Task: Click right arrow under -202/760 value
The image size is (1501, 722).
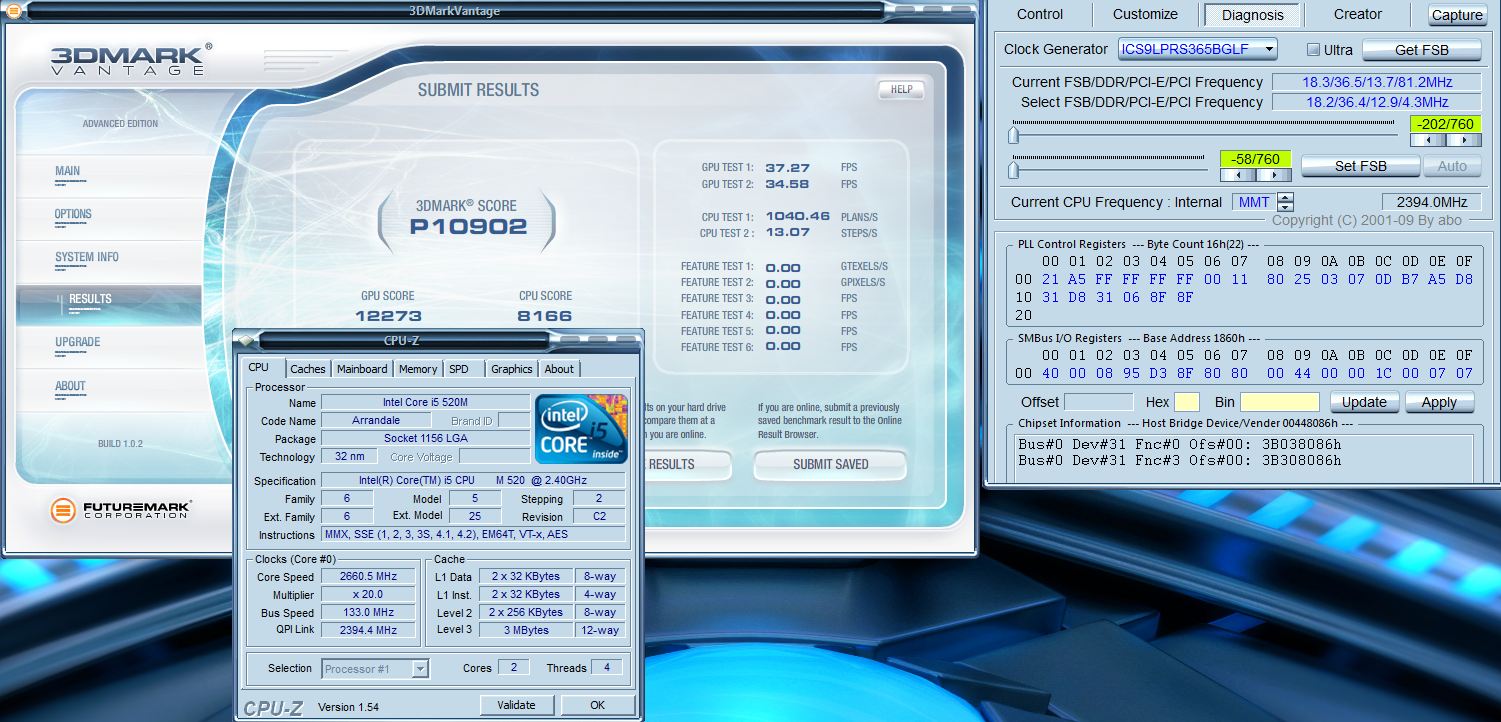Action: click(x=1464, y=140)
